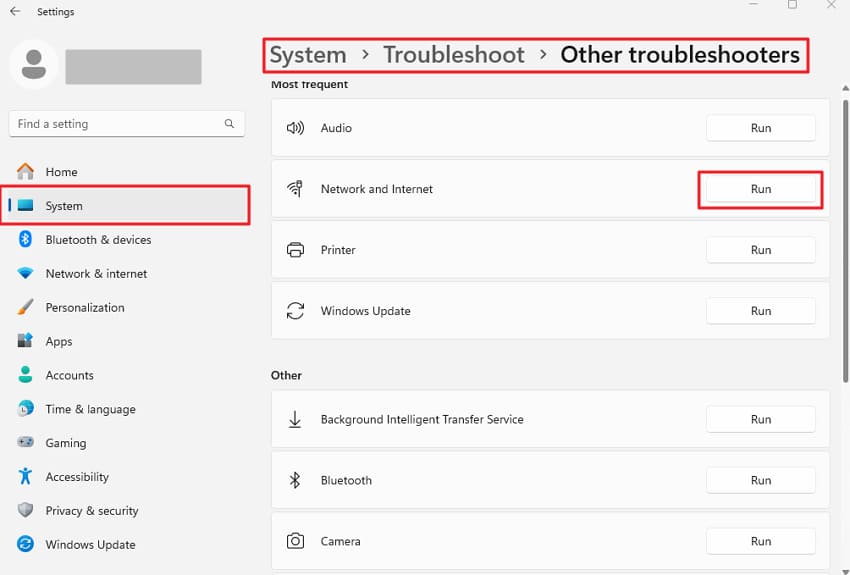Click System in the breadcrumb
The height and width of the screenshot is (575, 850).
[x=308, y=55]
